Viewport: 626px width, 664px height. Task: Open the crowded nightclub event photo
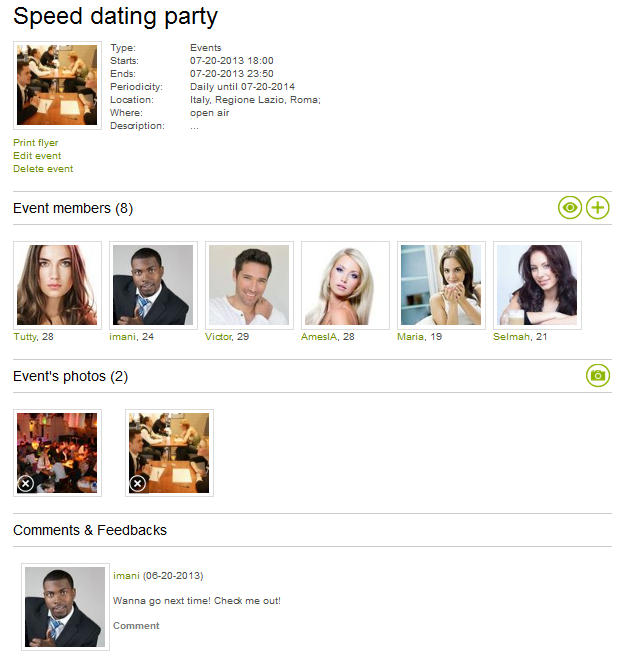57,453
